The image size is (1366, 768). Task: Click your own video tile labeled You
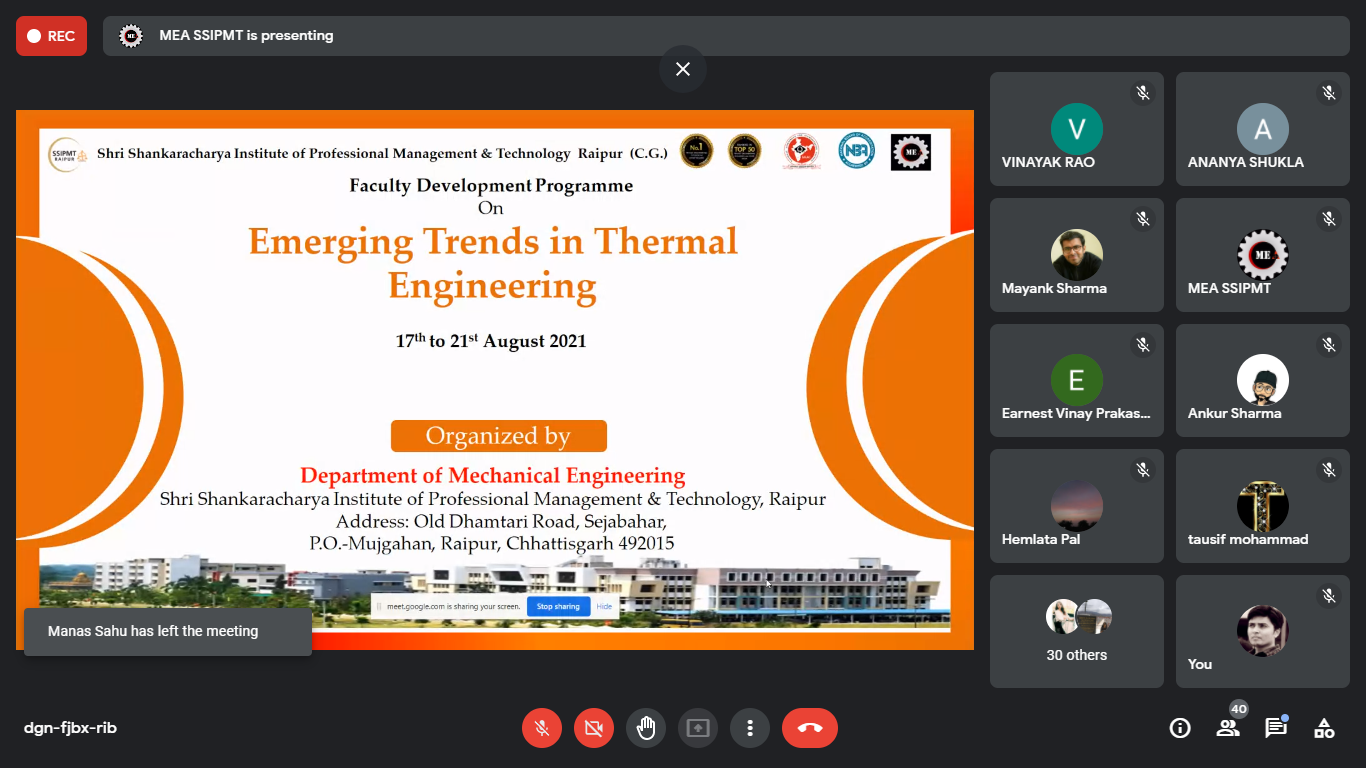click(x=1263, y=631)
